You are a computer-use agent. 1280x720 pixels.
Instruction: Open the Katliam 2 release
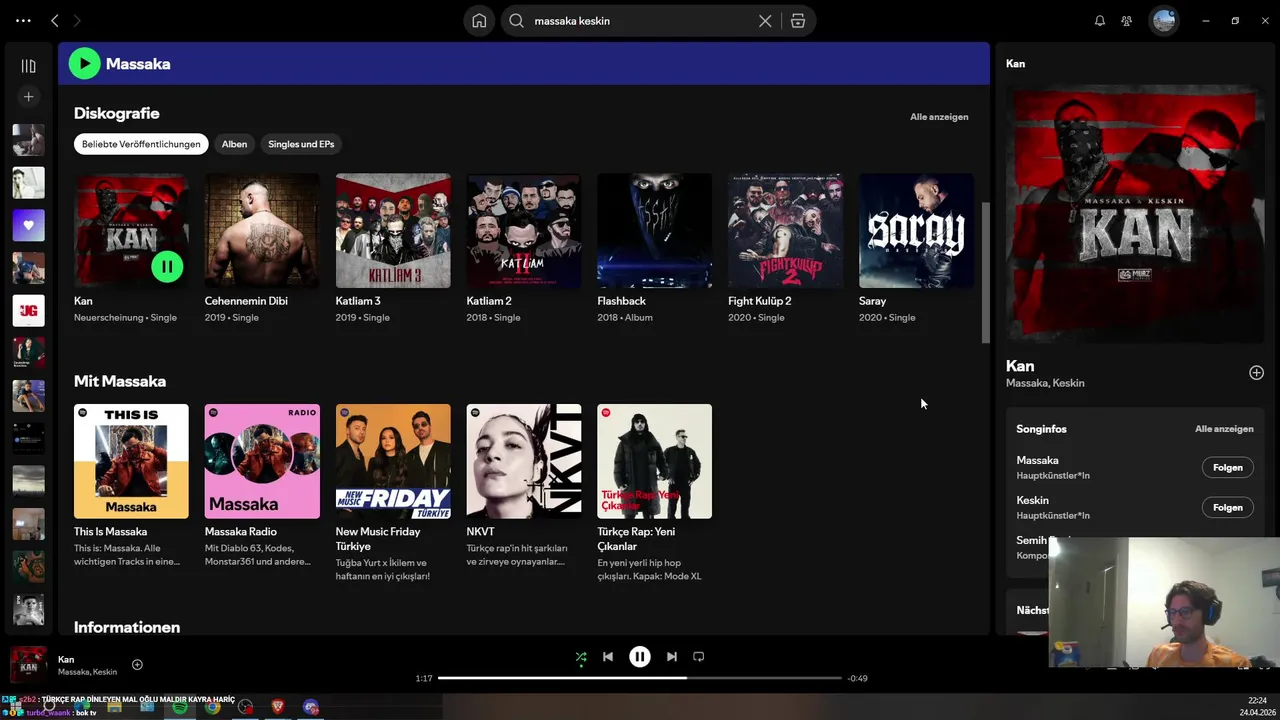tap(524, 230)
